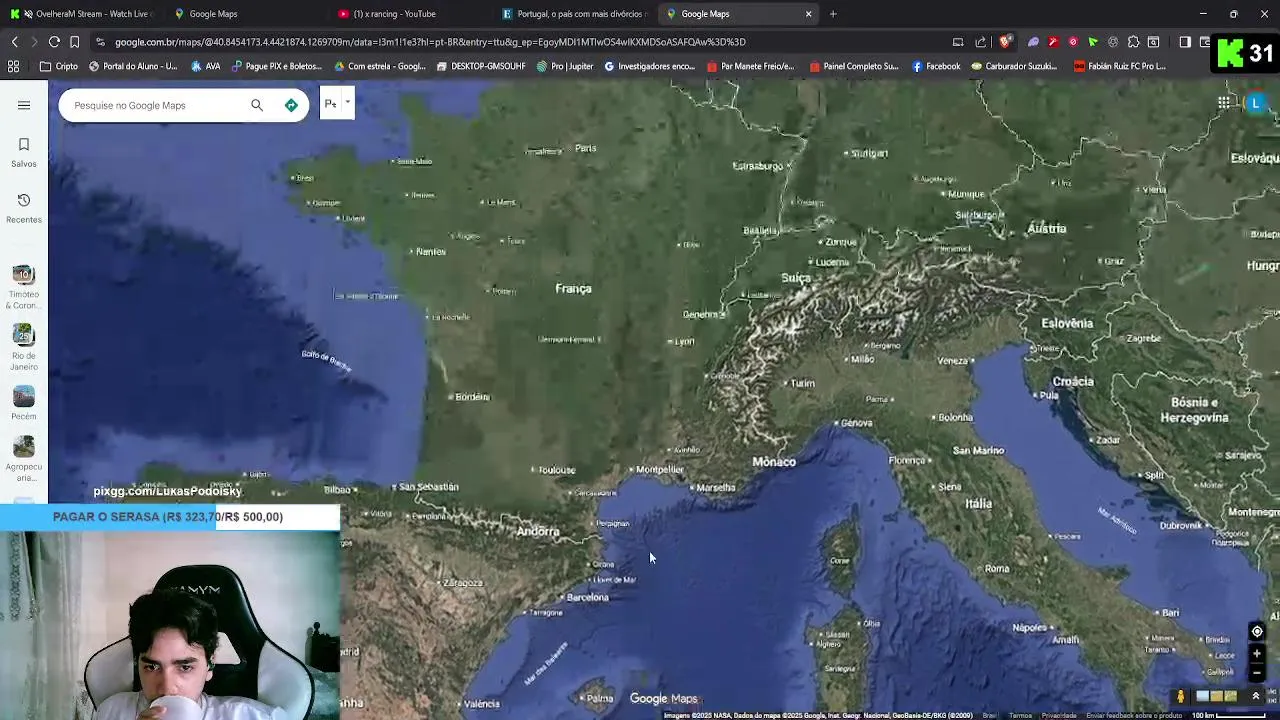Click the San Marino label
This screenshot has height=720, width=1280.
tap(978, 450)
